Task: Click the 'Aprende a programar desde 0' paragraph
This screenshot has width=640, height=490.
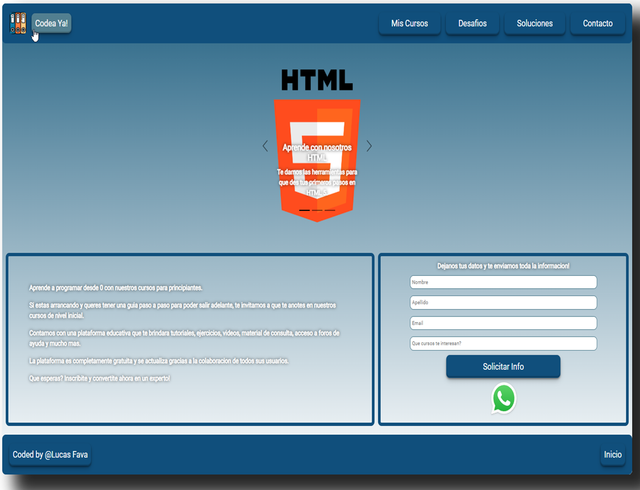Action: (116, 288)
